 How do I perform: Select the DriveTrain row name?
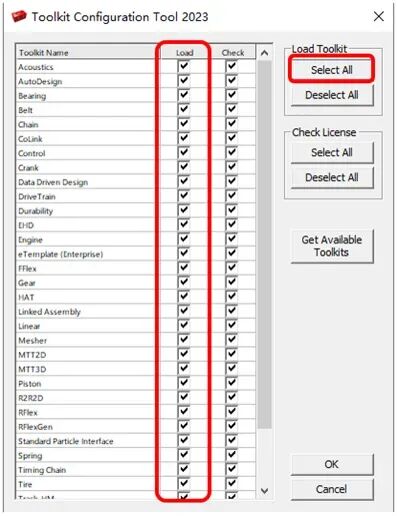tap(37, 197)
